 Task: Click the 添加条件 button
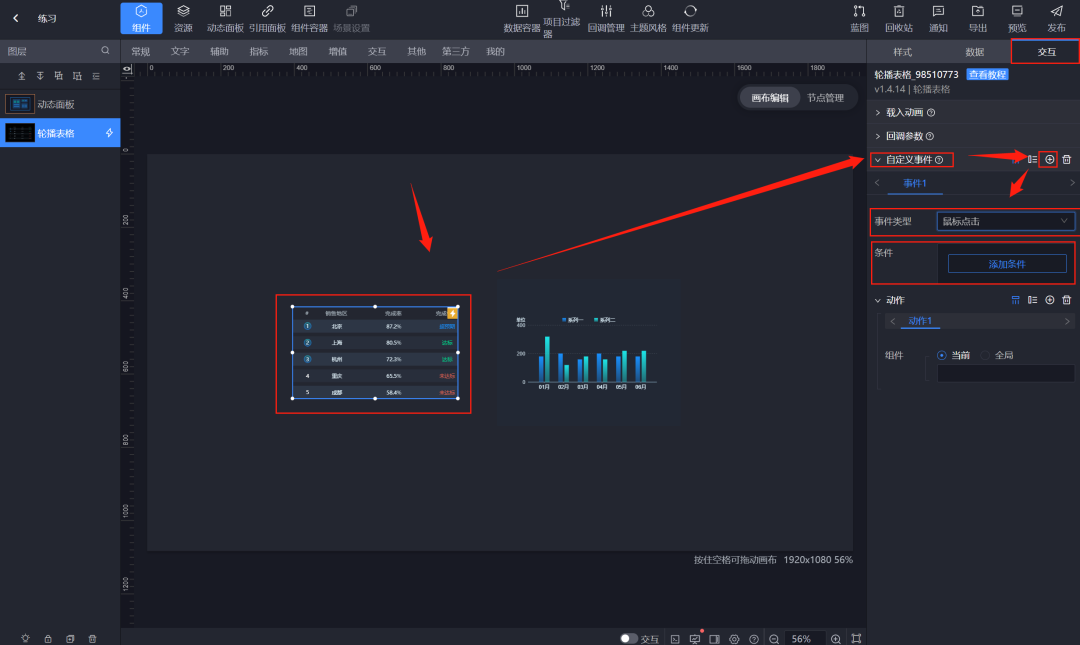pyautogui.click(x=1007, y=264)
